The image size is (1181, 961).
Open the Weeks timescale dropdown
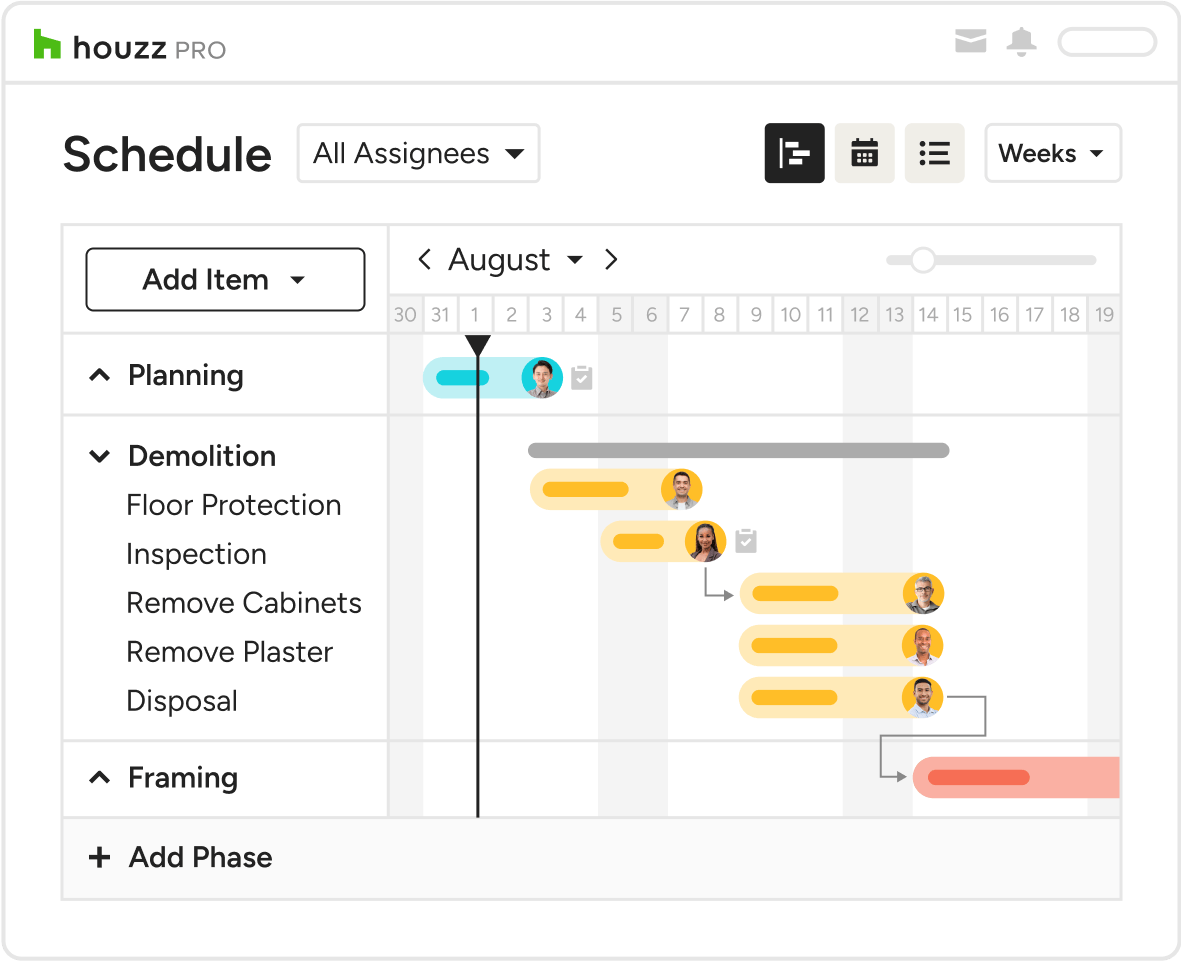(x=1053, y=153)
